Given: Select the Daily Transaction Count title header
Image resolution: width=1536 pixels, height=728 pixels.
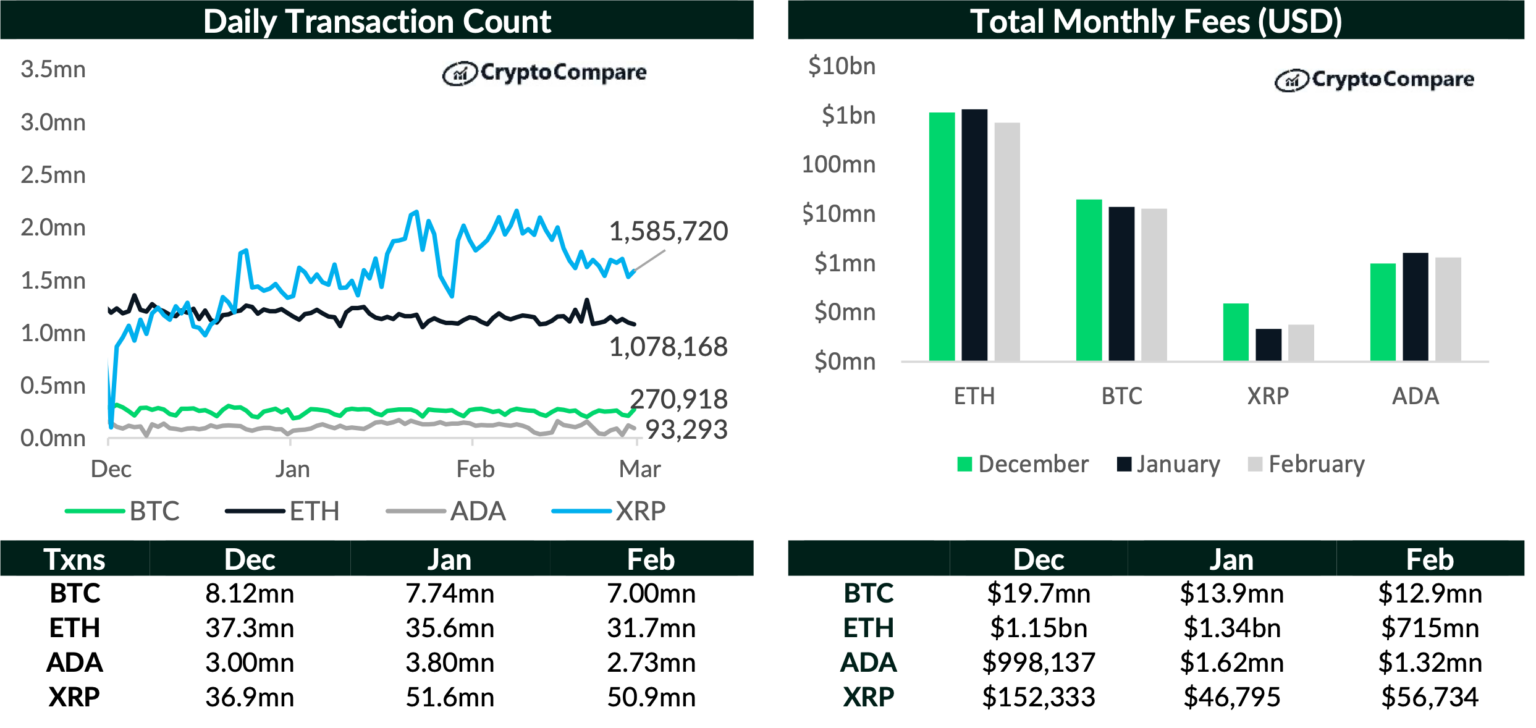Looking at the screenshot, I should (x=377, y=21).
